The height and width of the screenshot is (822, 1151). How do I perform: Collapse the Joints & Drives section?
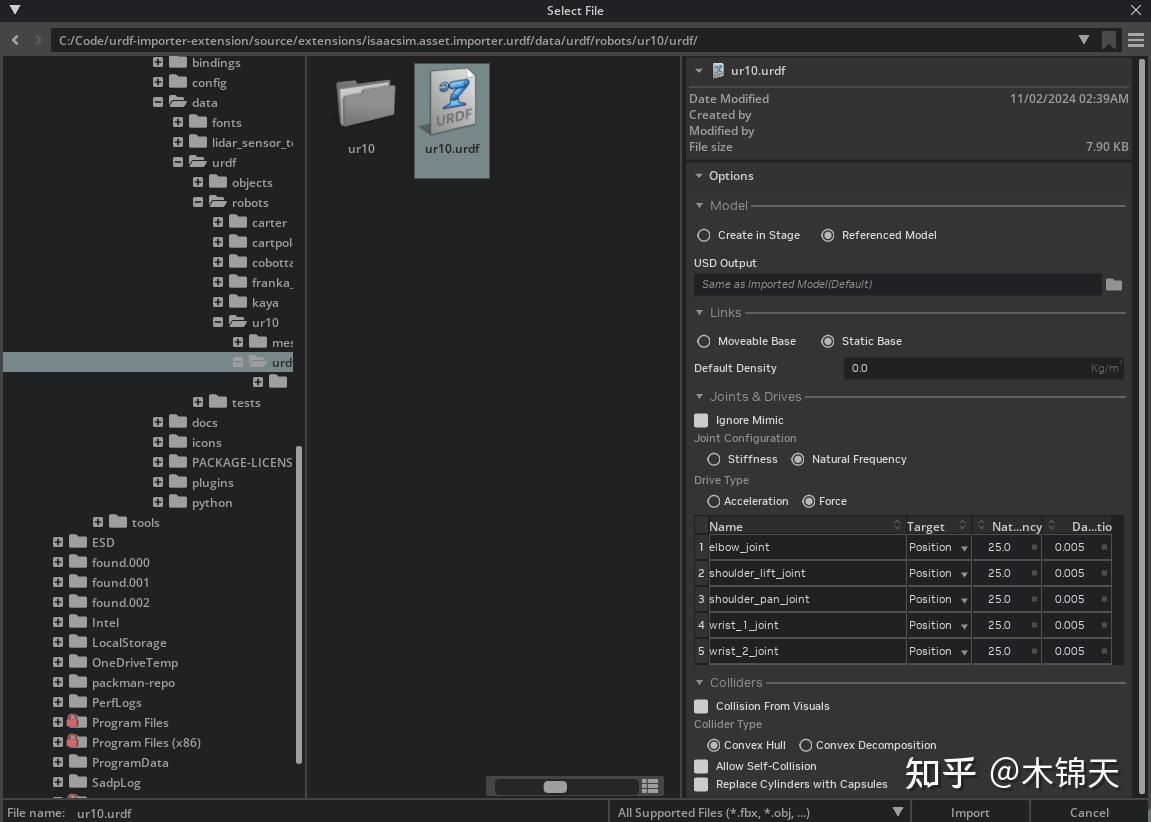pyautogui.click(x=699, y=396)
